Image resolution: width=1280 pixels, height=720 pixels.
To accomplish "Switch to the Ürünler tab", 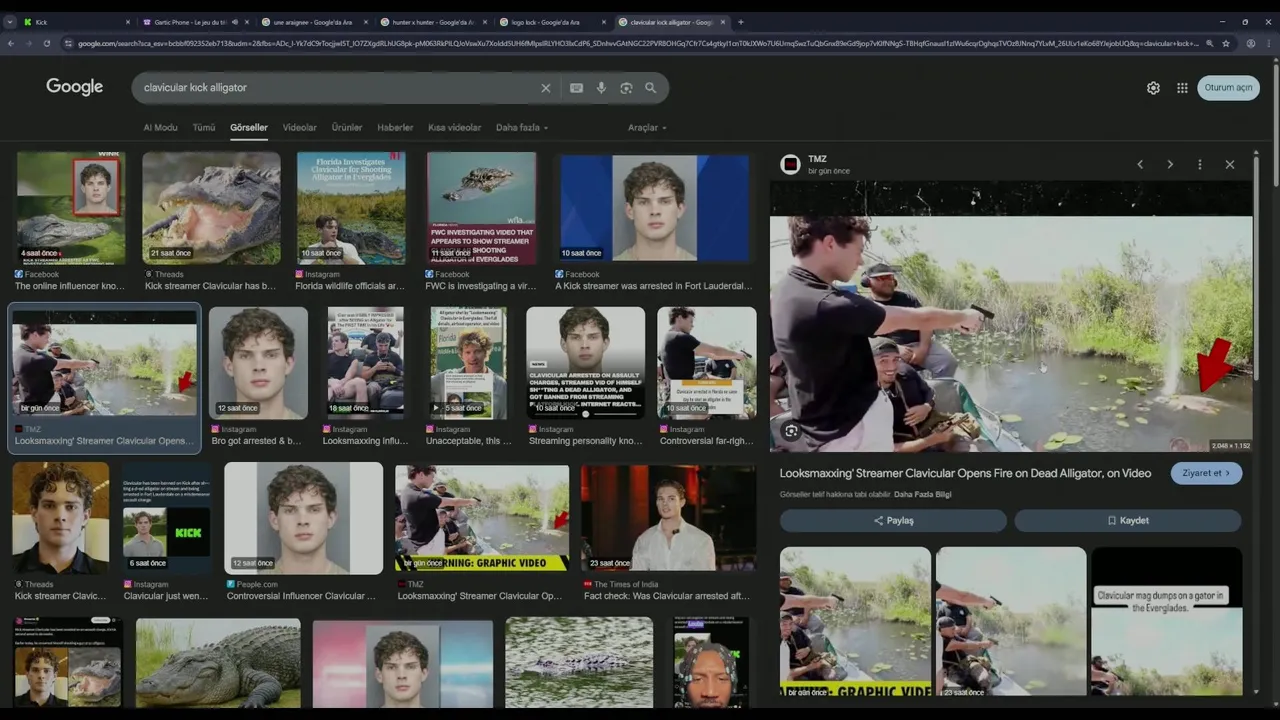I will (347, 128).
